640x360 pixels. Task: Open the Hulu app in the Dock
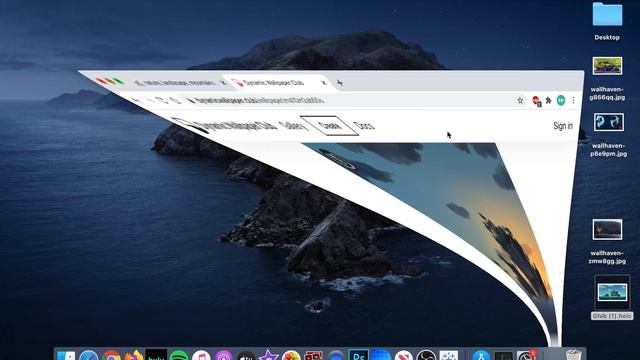click(156, 355)
